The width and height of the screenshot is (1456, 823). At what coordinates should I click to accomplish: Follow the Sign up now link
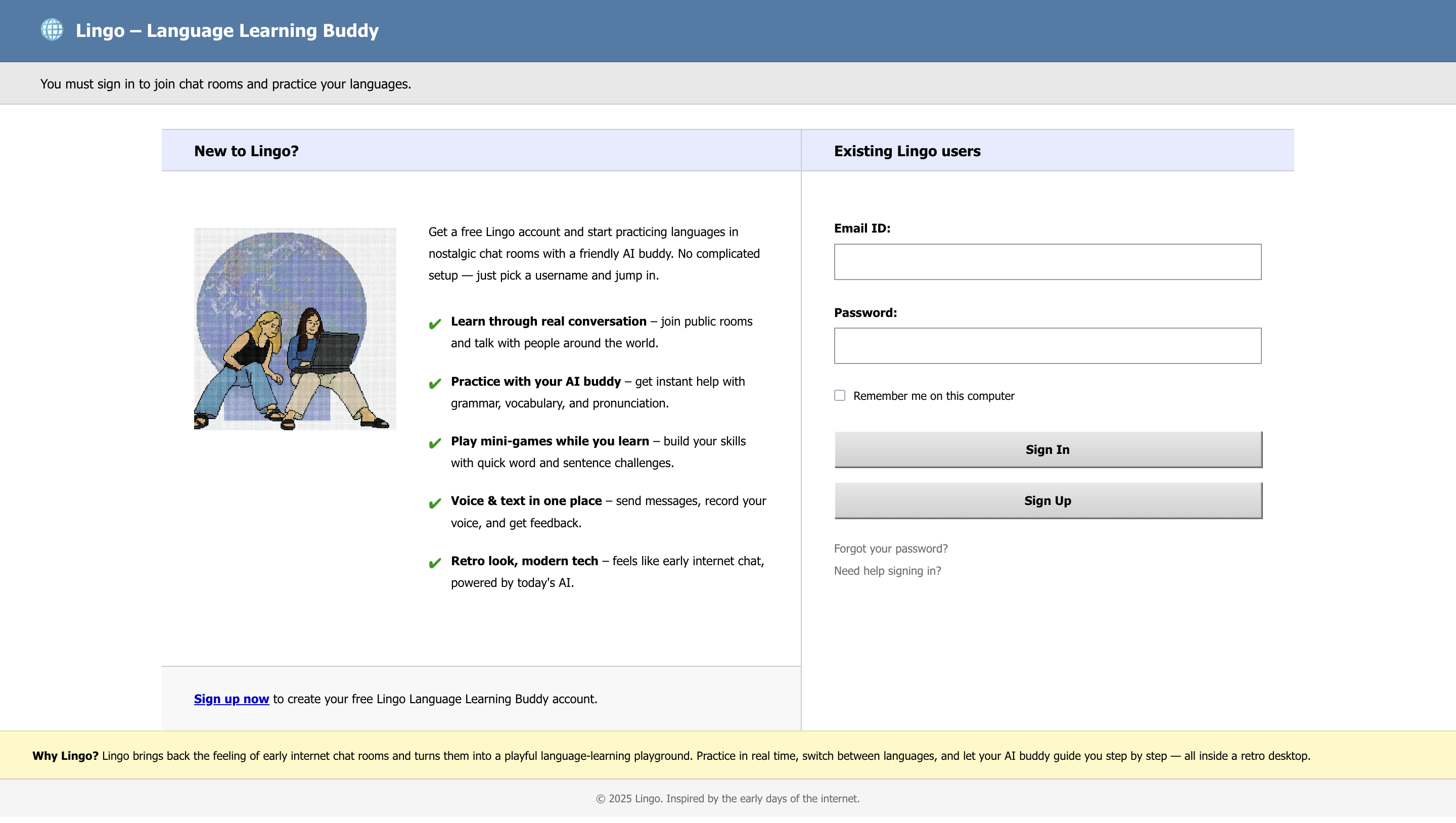(231, 699)
